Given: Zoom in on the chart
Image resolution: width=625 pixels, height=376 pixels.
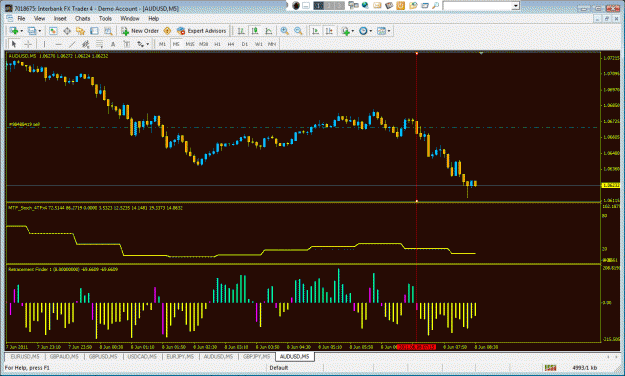Looking at the screenshot, I should coord(285,31).
